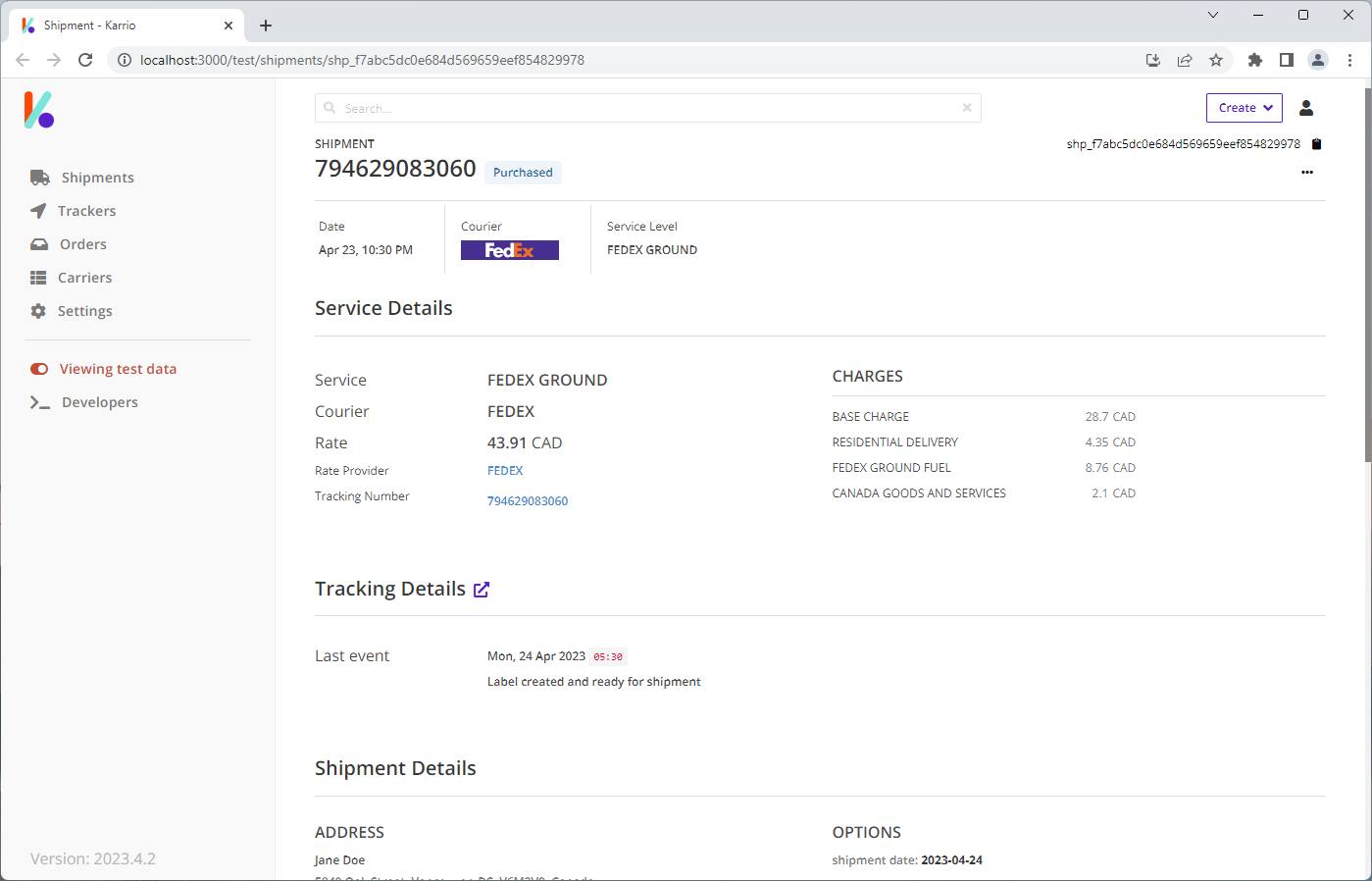Open tracking details in a new window
1372x881 pixels.
click(x=482, y=590)
